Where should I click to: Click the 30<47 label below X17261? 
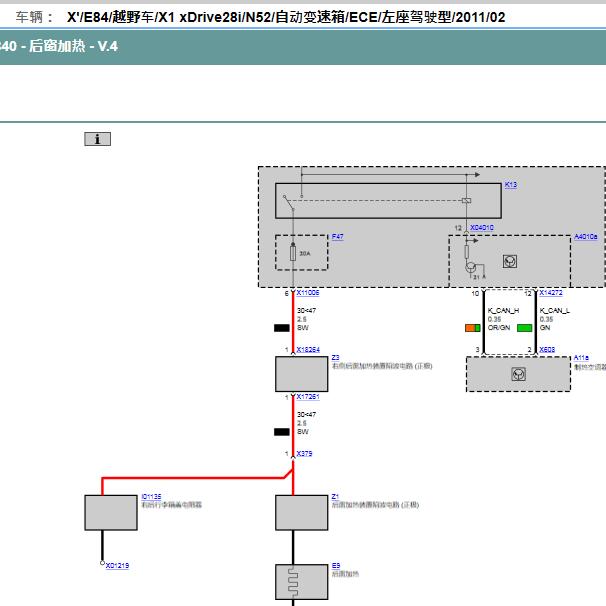[x=306, y=414]
